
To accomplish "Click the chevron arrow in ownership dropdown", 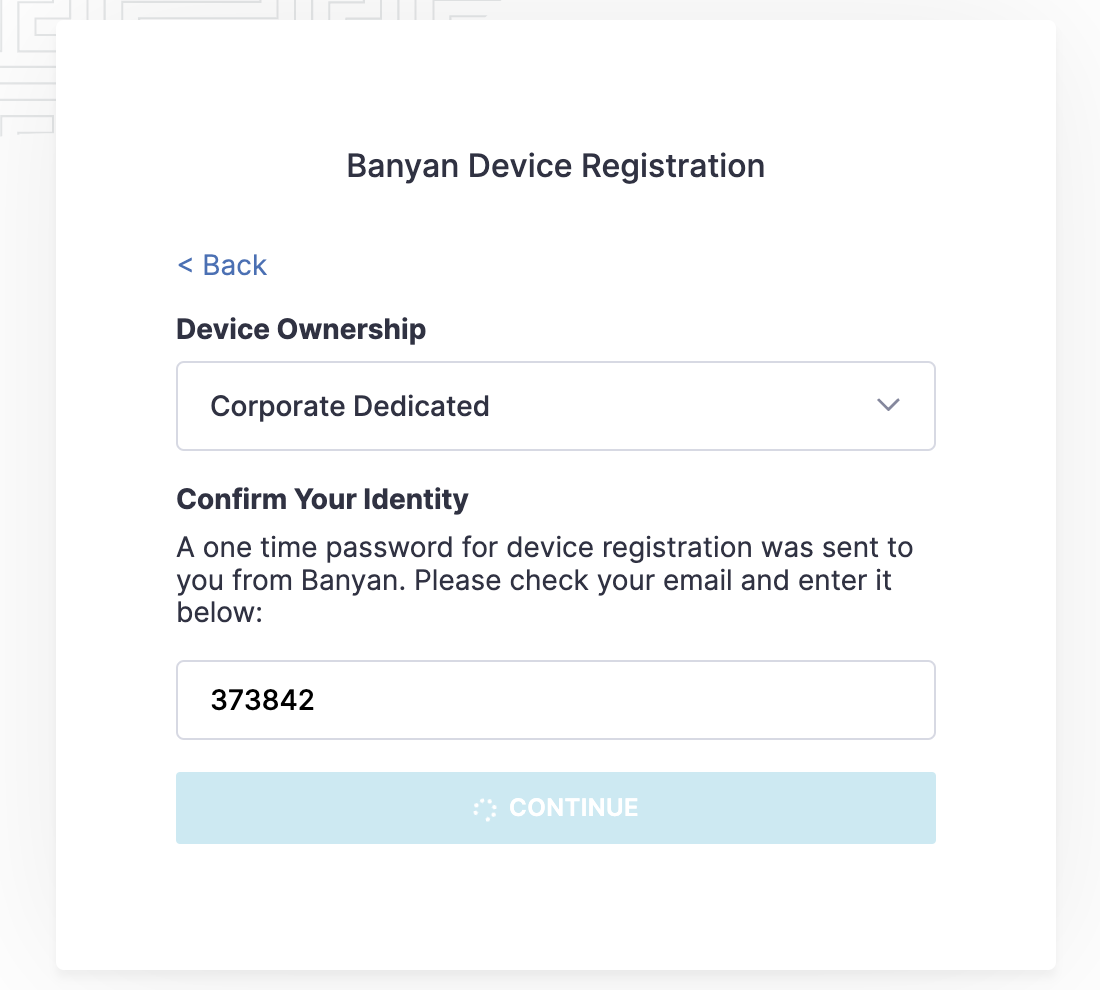I will [x=888, y=405].
